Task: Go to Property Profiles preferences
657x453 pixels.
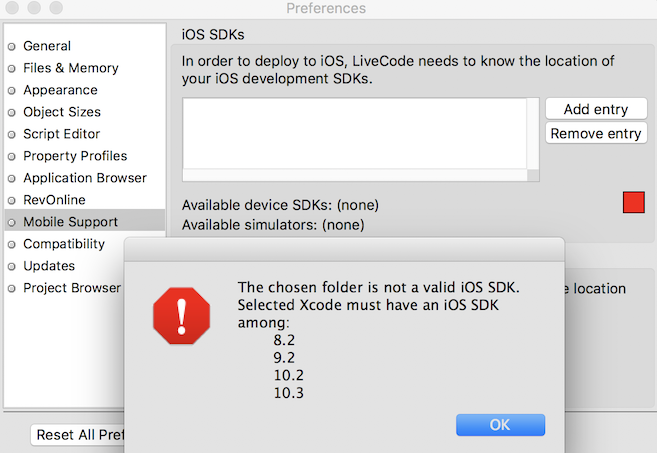Action: (x=75, y=156)
